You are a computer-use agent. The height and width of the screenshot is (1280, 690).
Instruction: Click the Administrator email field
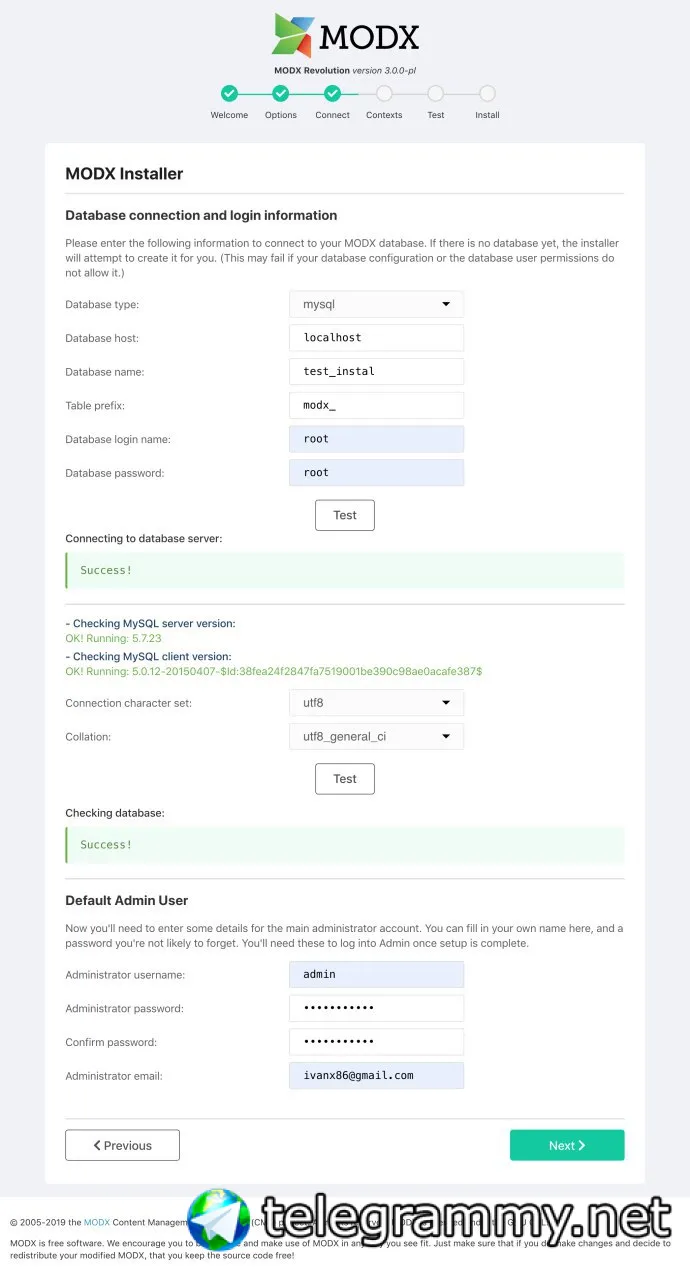coord(377,1075)
